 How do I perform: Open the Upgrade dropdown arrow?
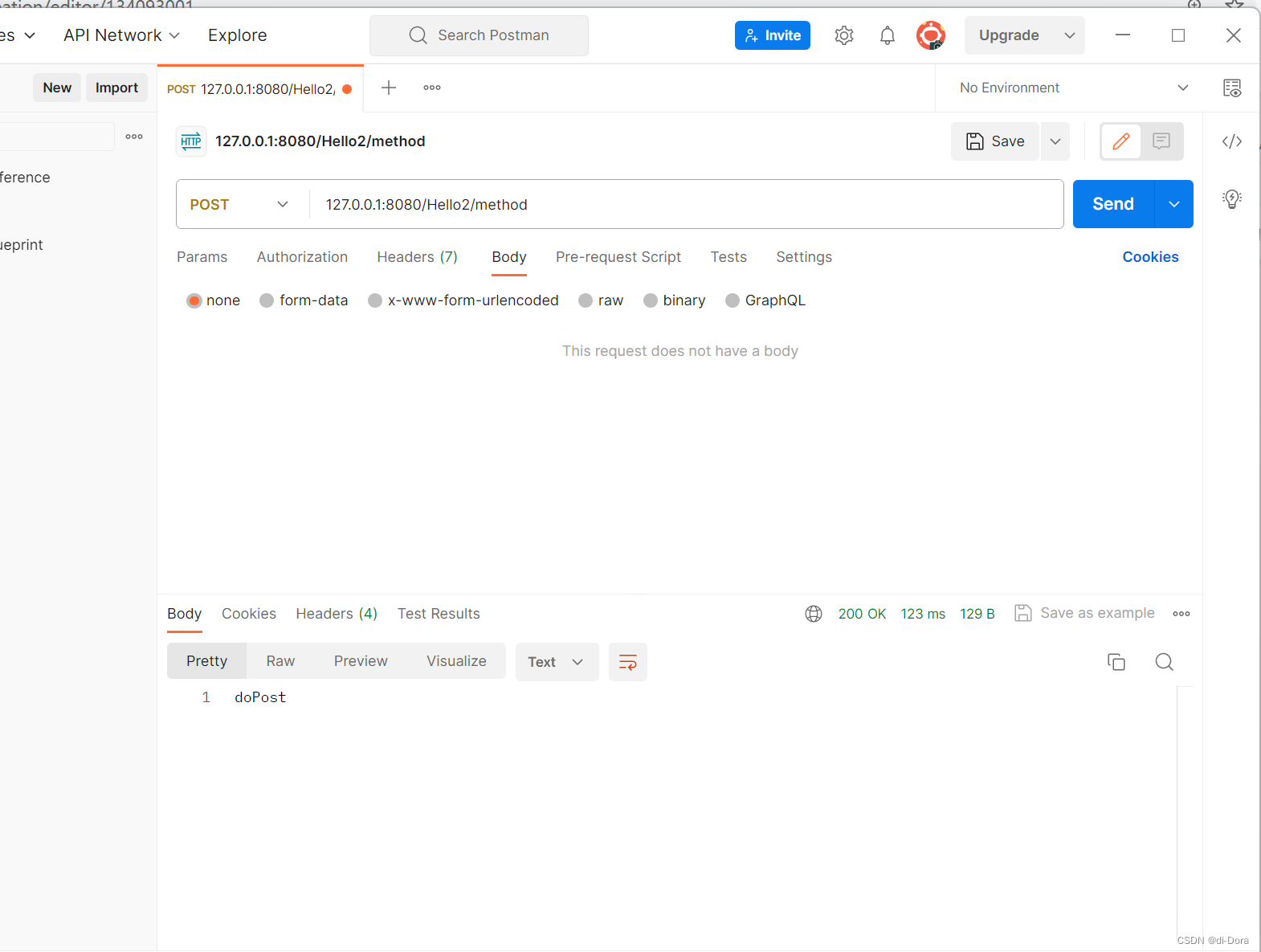(x=1069, y=35)
